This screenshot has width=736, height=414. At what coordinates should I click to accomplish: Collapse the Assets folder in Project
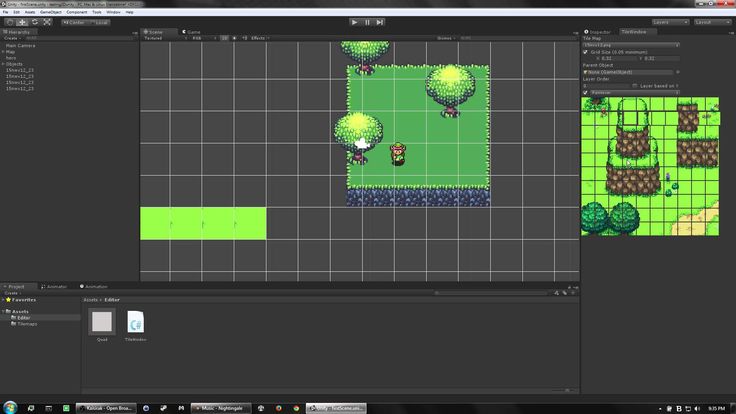point(3,312)
